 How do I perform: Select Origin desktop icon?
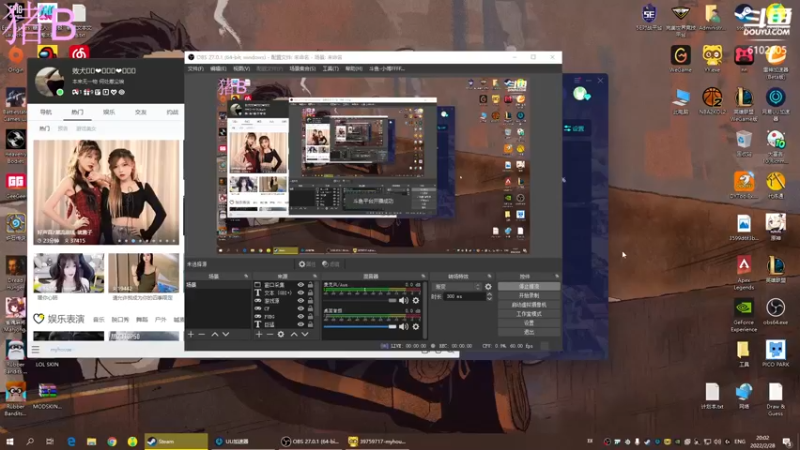point(15,60)
